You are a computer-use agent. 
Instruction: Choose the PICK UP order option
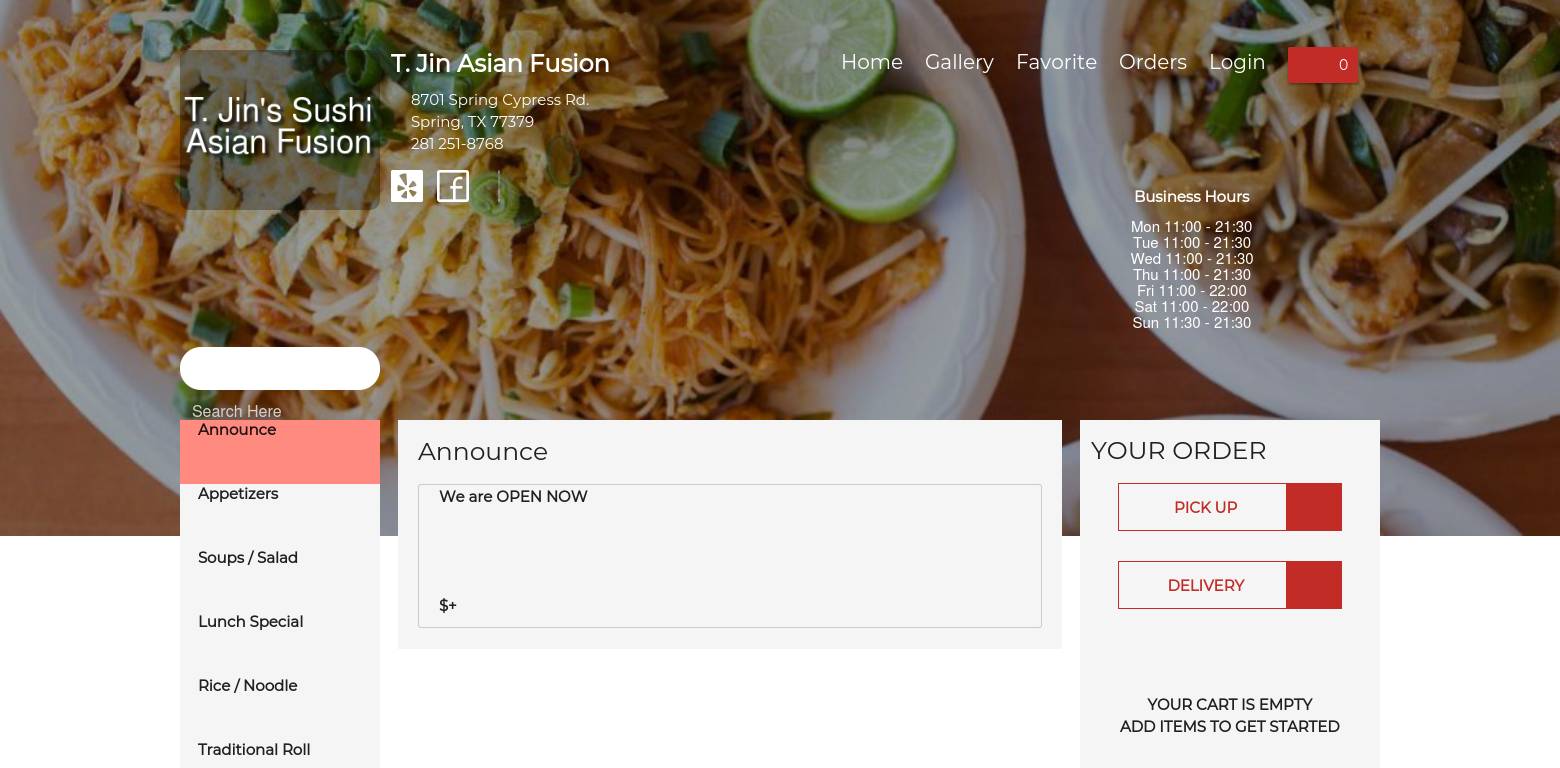point(1229,507)
